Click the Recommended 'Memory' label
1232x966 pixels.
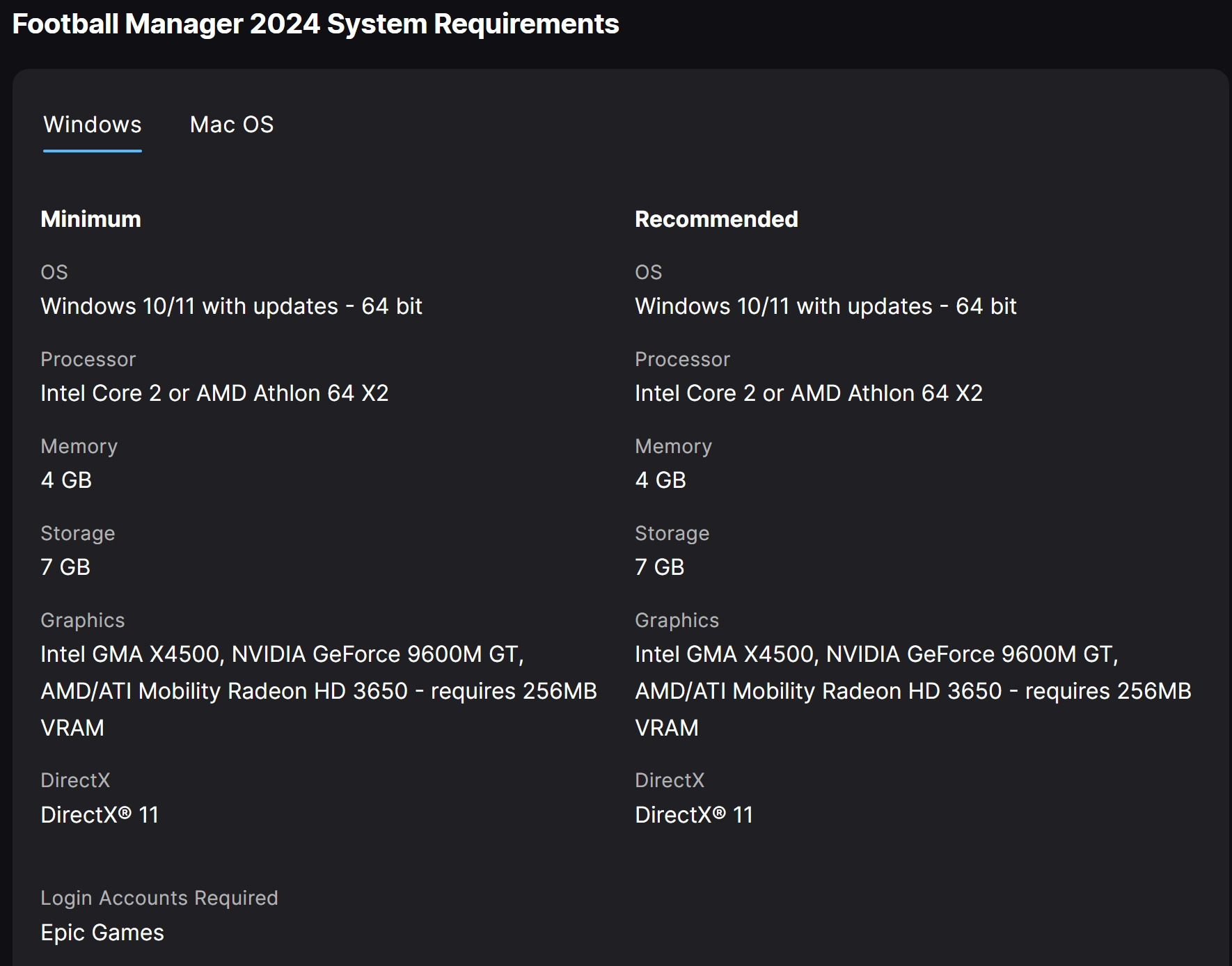[674, 447]
